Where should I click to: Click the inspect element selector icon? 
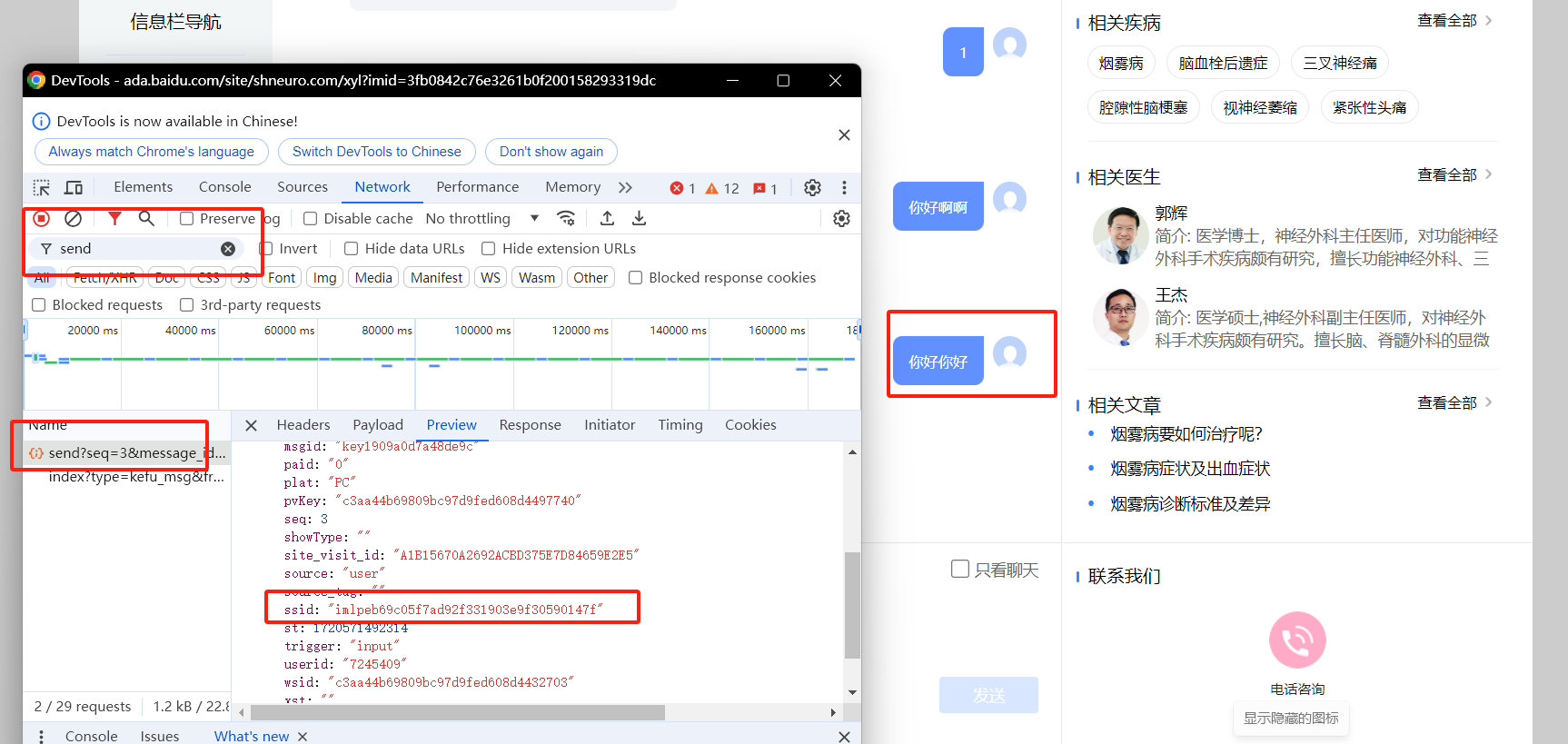tap(42, 187)
